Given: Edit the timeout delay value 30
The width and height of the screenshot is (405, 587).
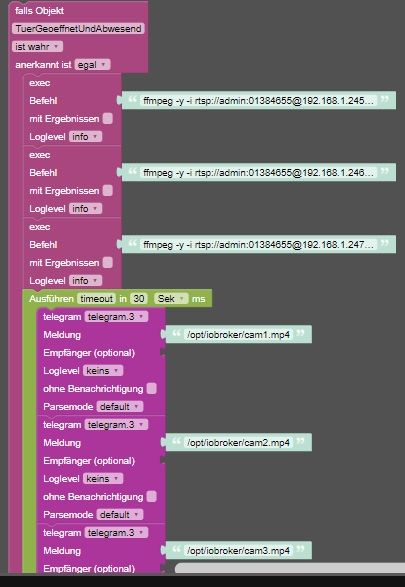Looking at the screenshot, I should (x=139, y=299).
